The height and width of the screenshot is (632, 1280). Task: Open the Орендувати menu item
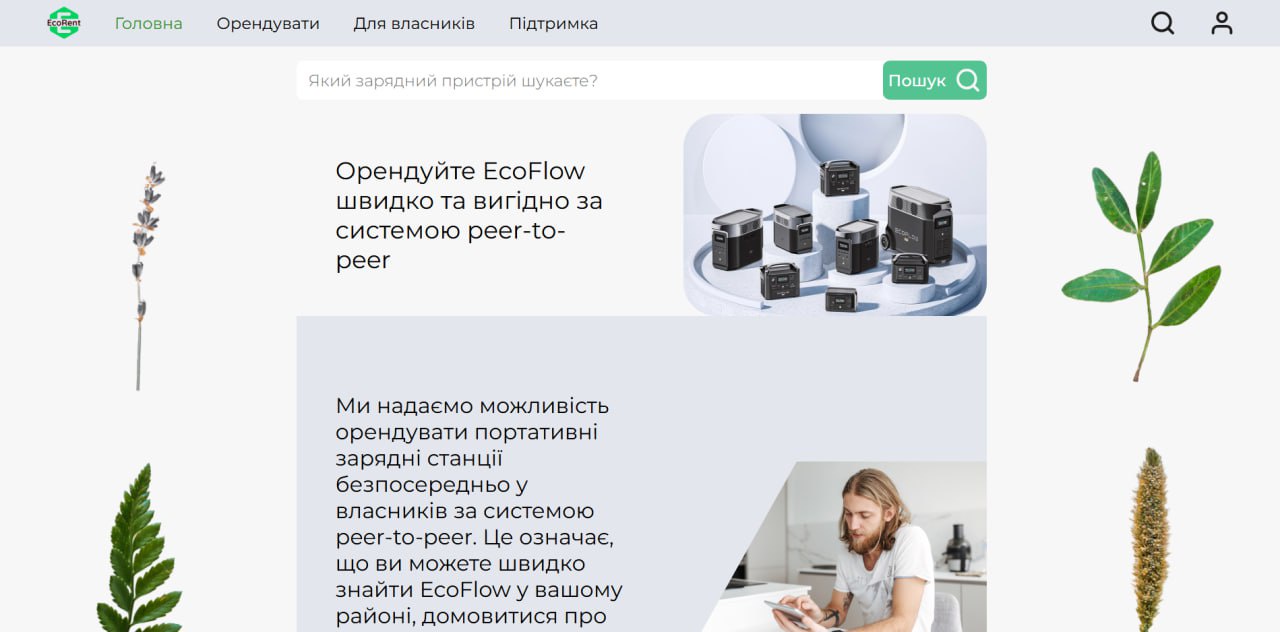pyautogui.click(x=268, y=23)
